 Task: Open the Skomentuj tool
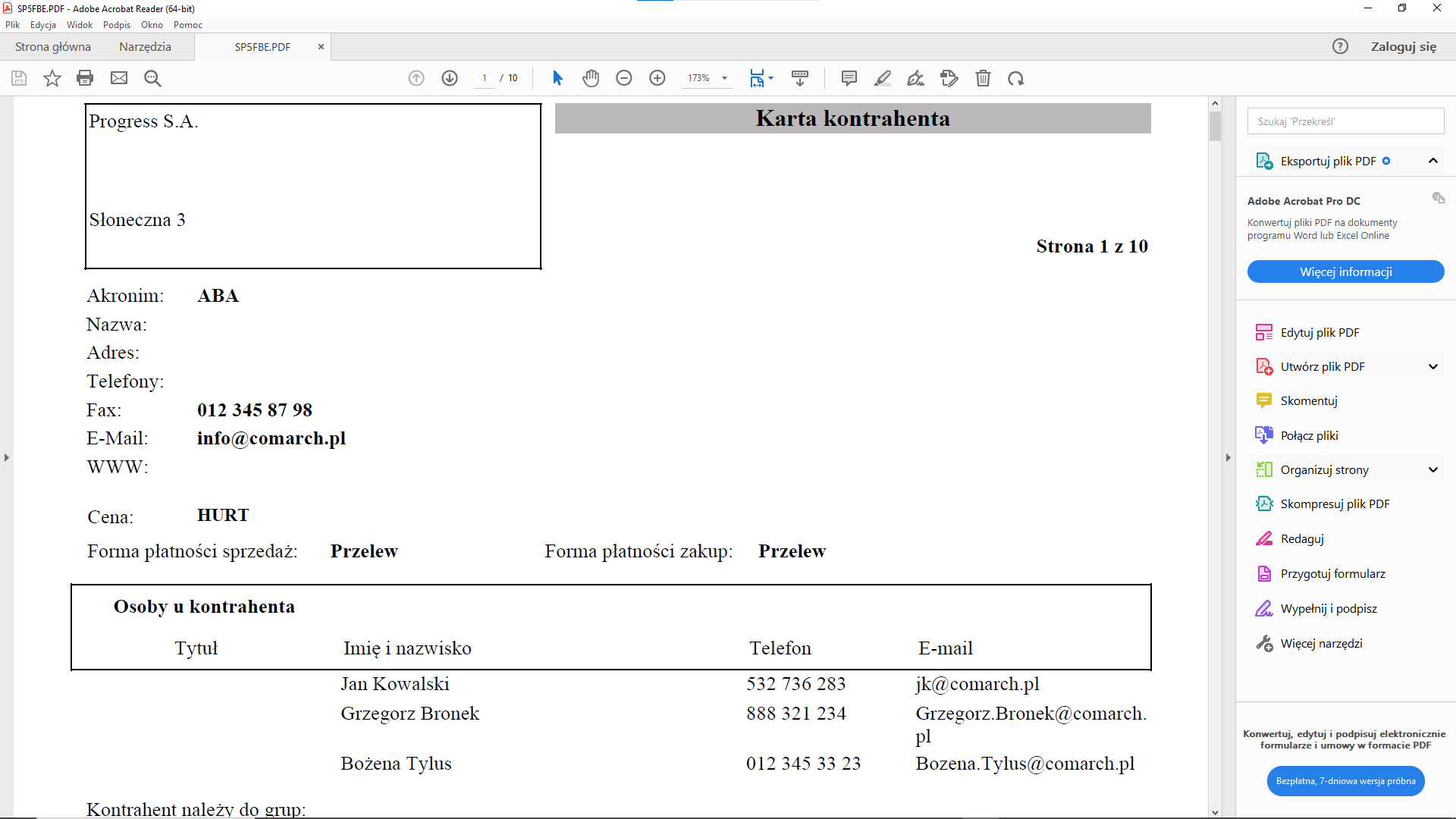(1309, 400)
